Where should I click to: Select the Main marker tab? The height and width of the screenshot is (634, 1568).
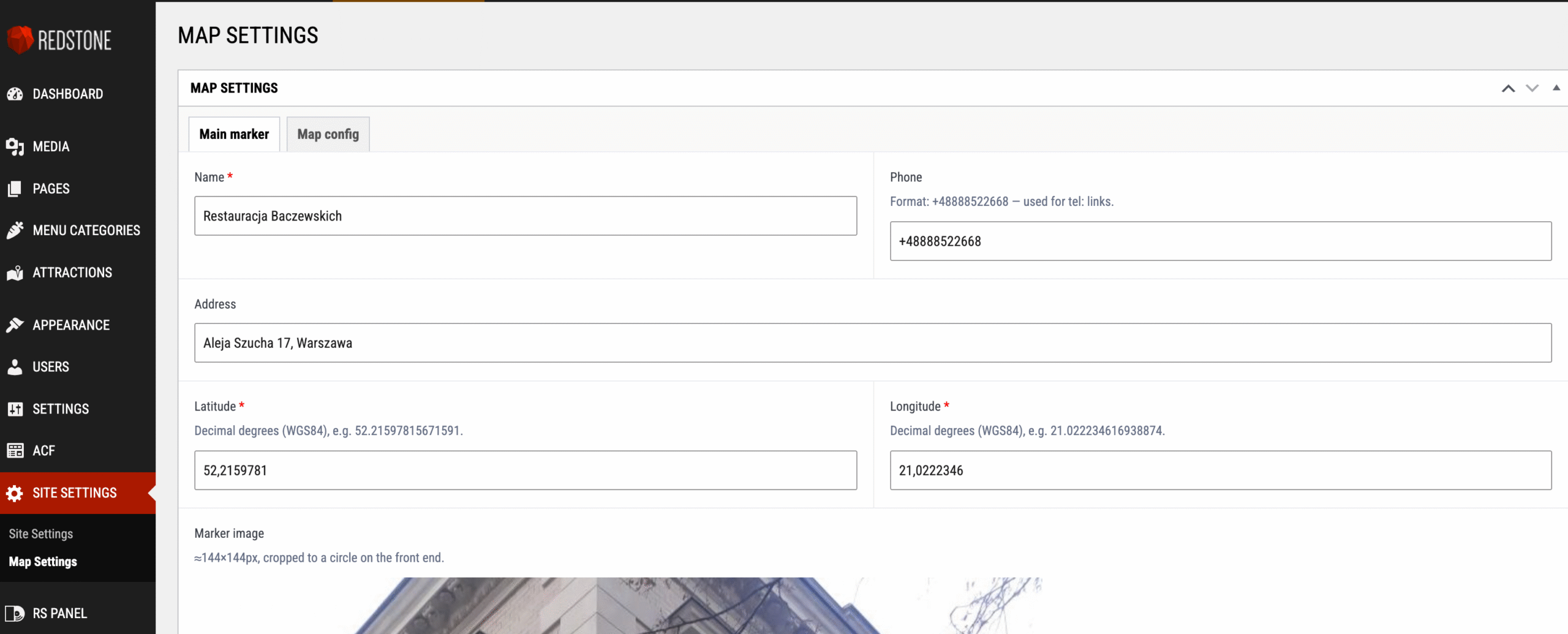pyautogui.click(x=234, y=134)
